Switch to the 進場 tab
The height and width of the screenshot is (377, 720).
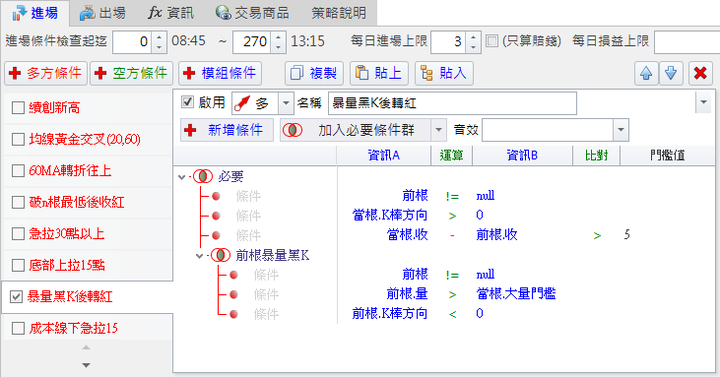point(35,13)
